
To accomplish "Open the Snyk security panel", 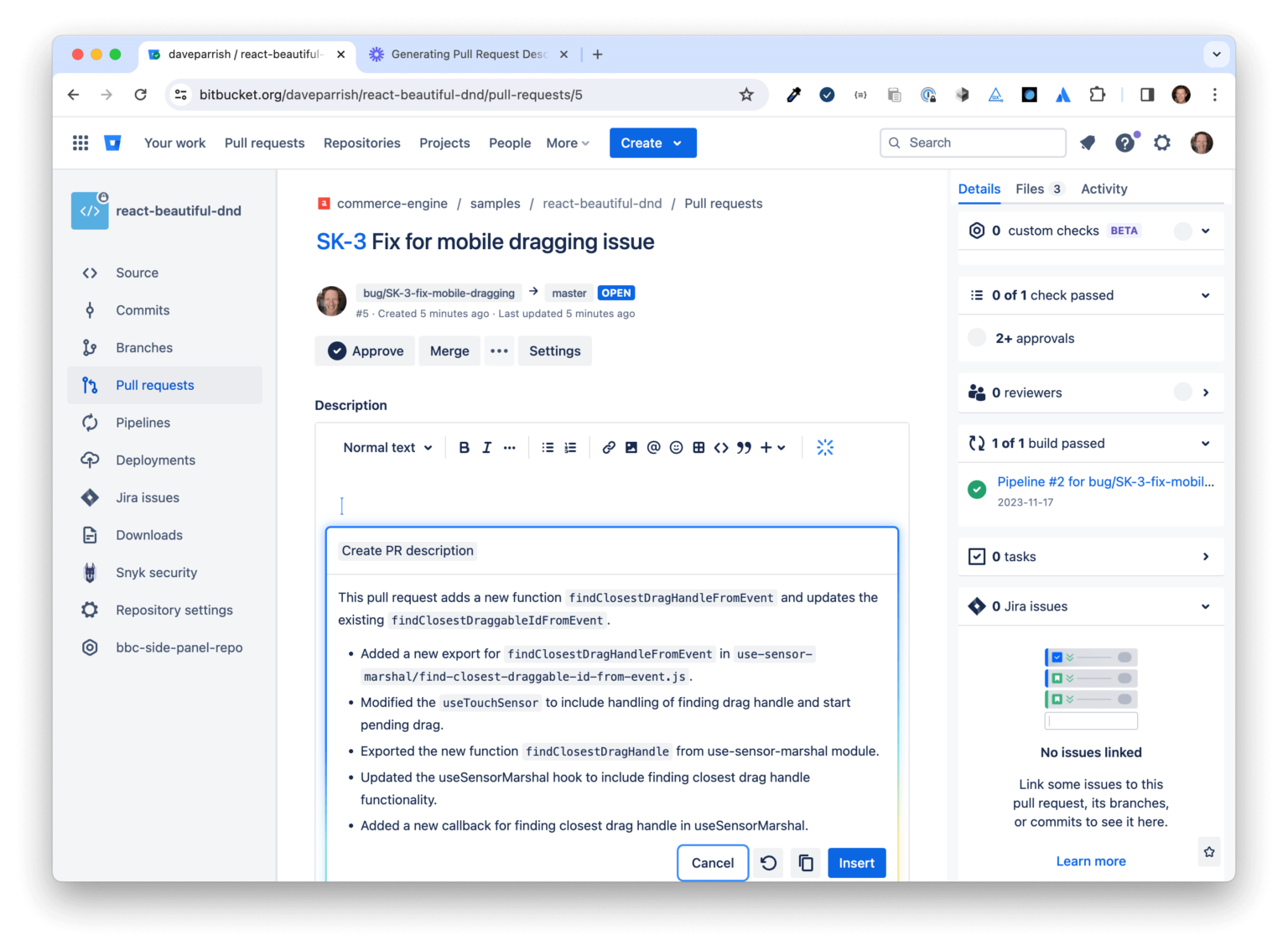I will 156,572.
